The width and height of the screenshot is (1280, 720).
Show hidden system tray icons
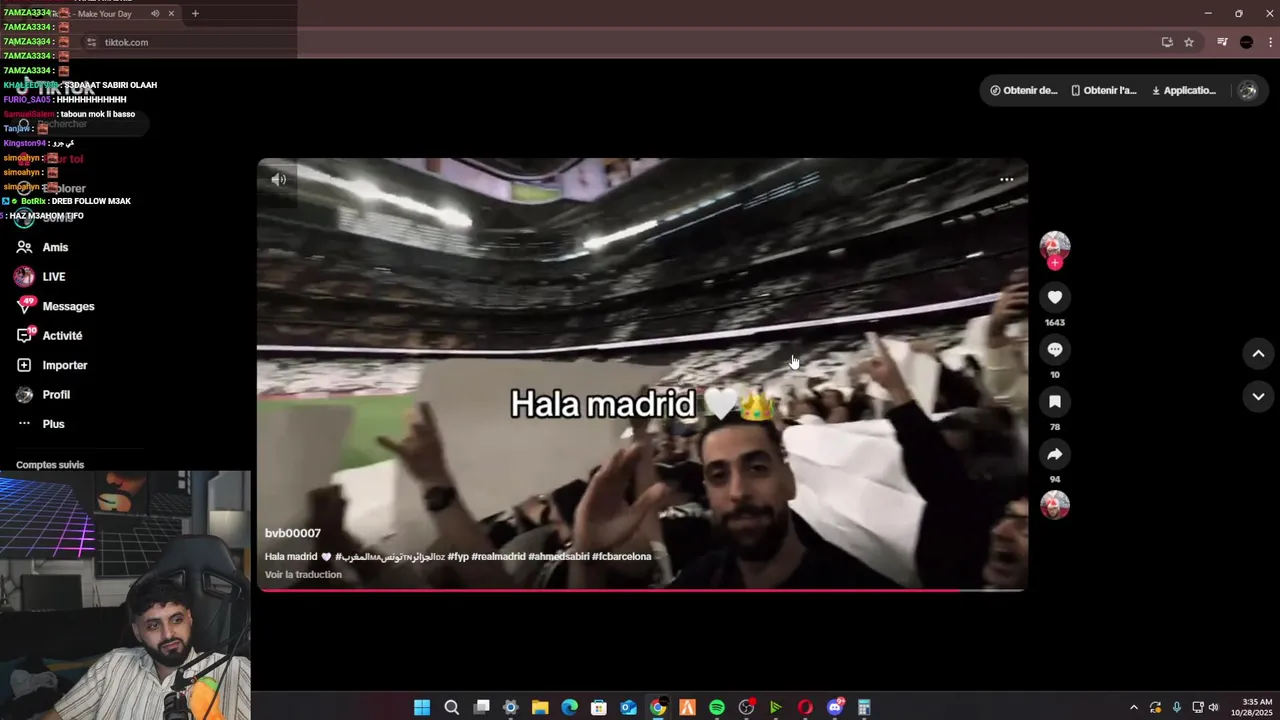(x=1133, y=707)
